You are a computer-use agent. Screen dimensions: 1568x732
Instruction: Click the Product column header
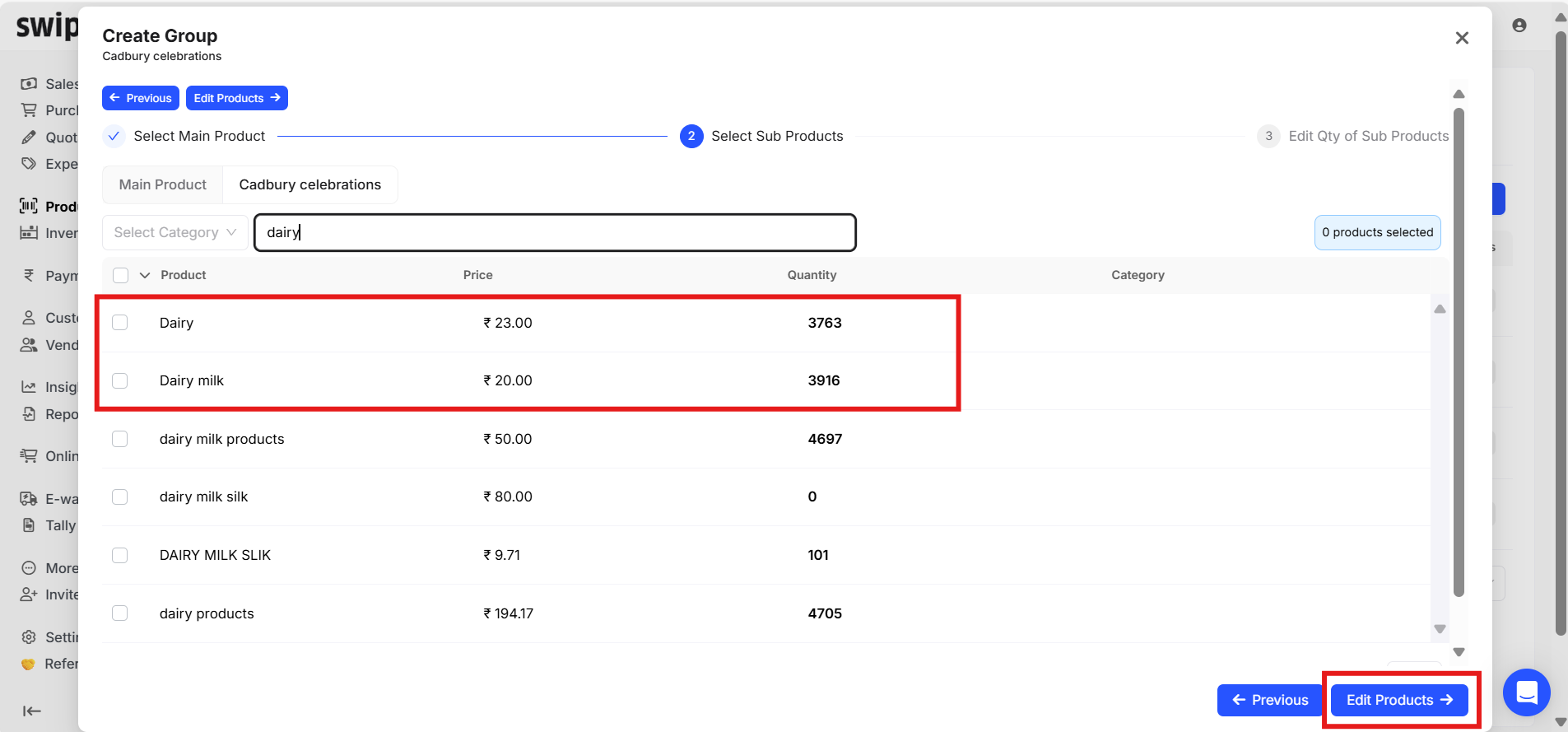tap(184, 275)
